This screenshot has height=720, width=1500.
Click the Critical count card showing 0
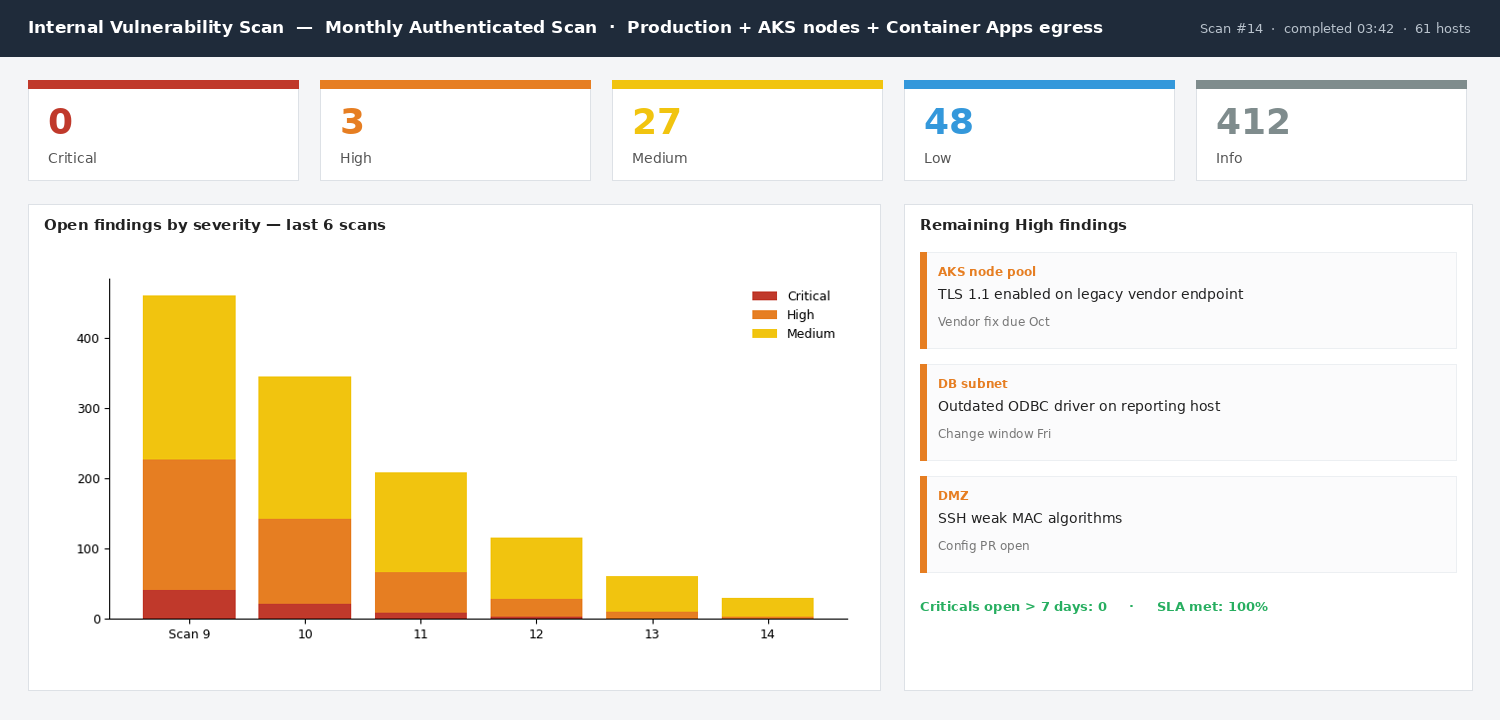click(x=163, y=130)
